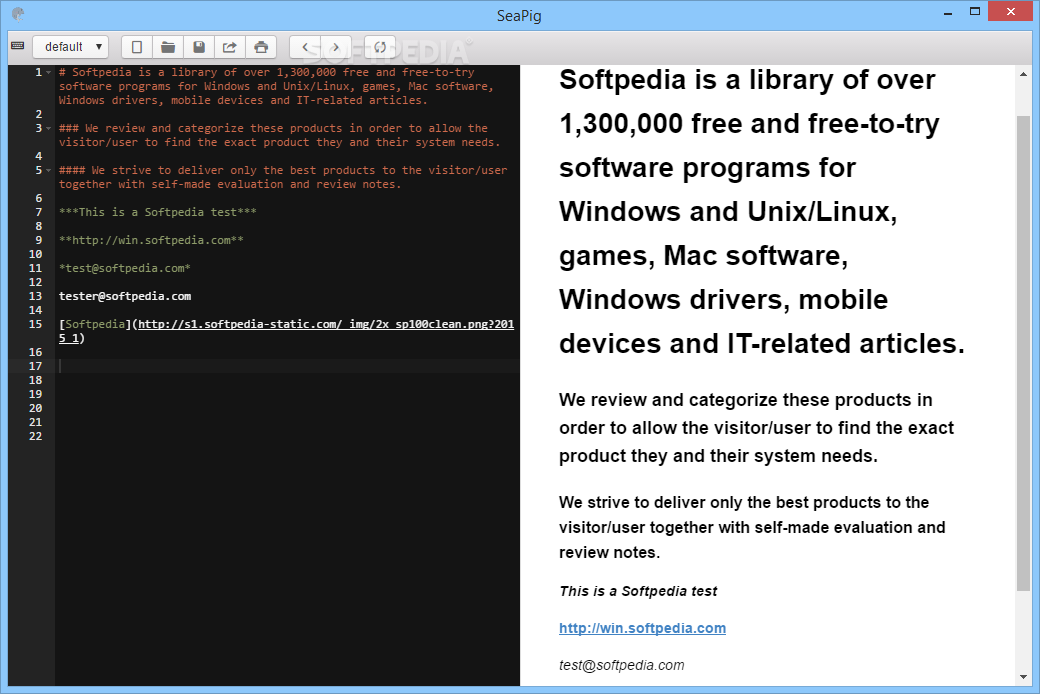
Task: Click line number 13 in the gutter
Action: tap(35, 297)
